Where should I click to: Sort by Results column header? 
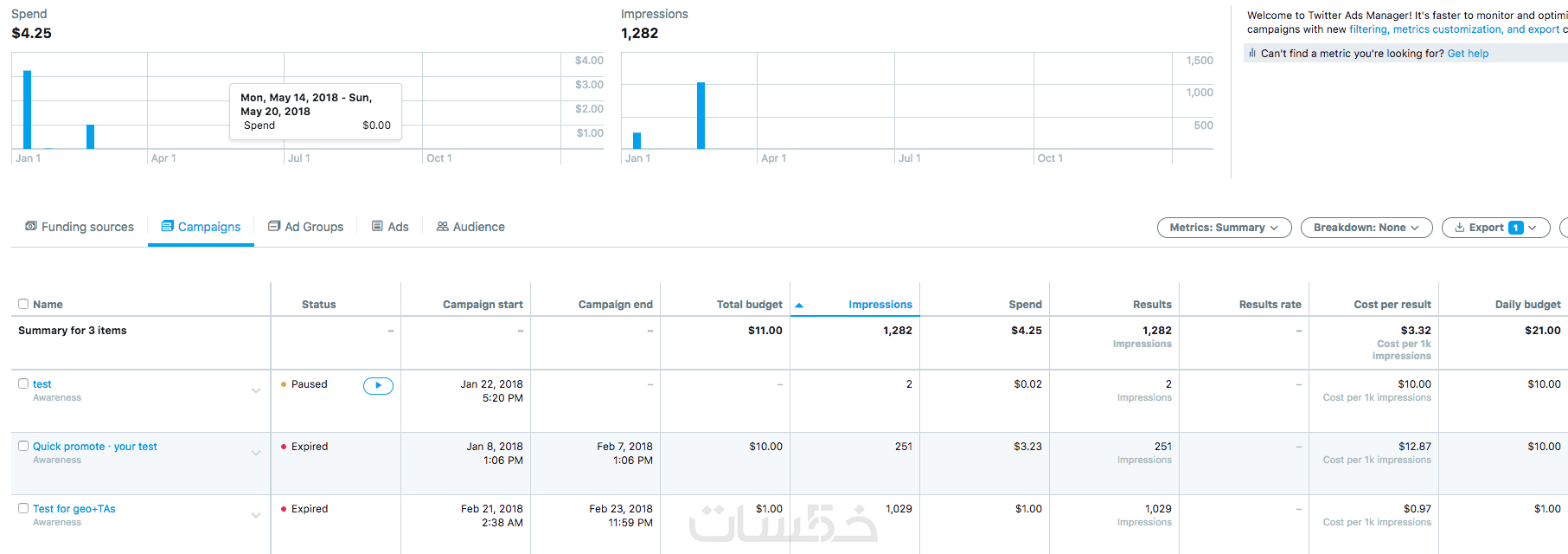coord(1152,305)
